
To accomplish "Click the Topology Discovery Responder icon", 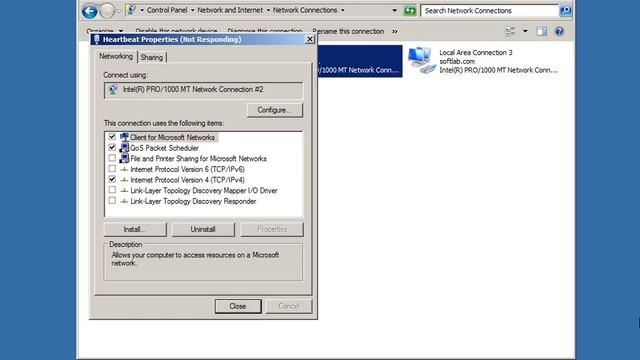I will [x=124, y=201].
